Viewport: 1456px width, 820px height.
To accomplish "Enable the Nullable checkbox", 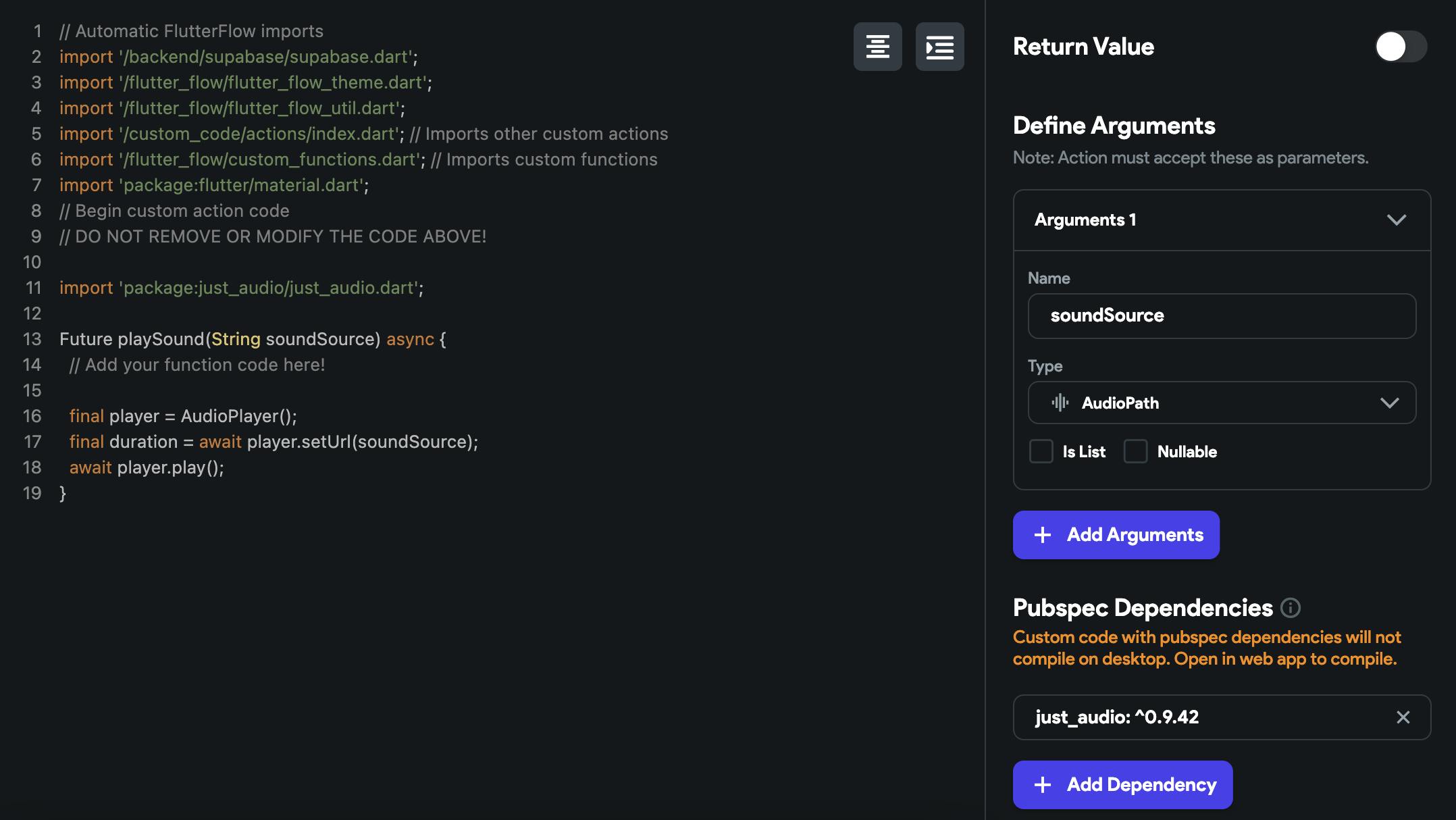I will [1135, 451].
